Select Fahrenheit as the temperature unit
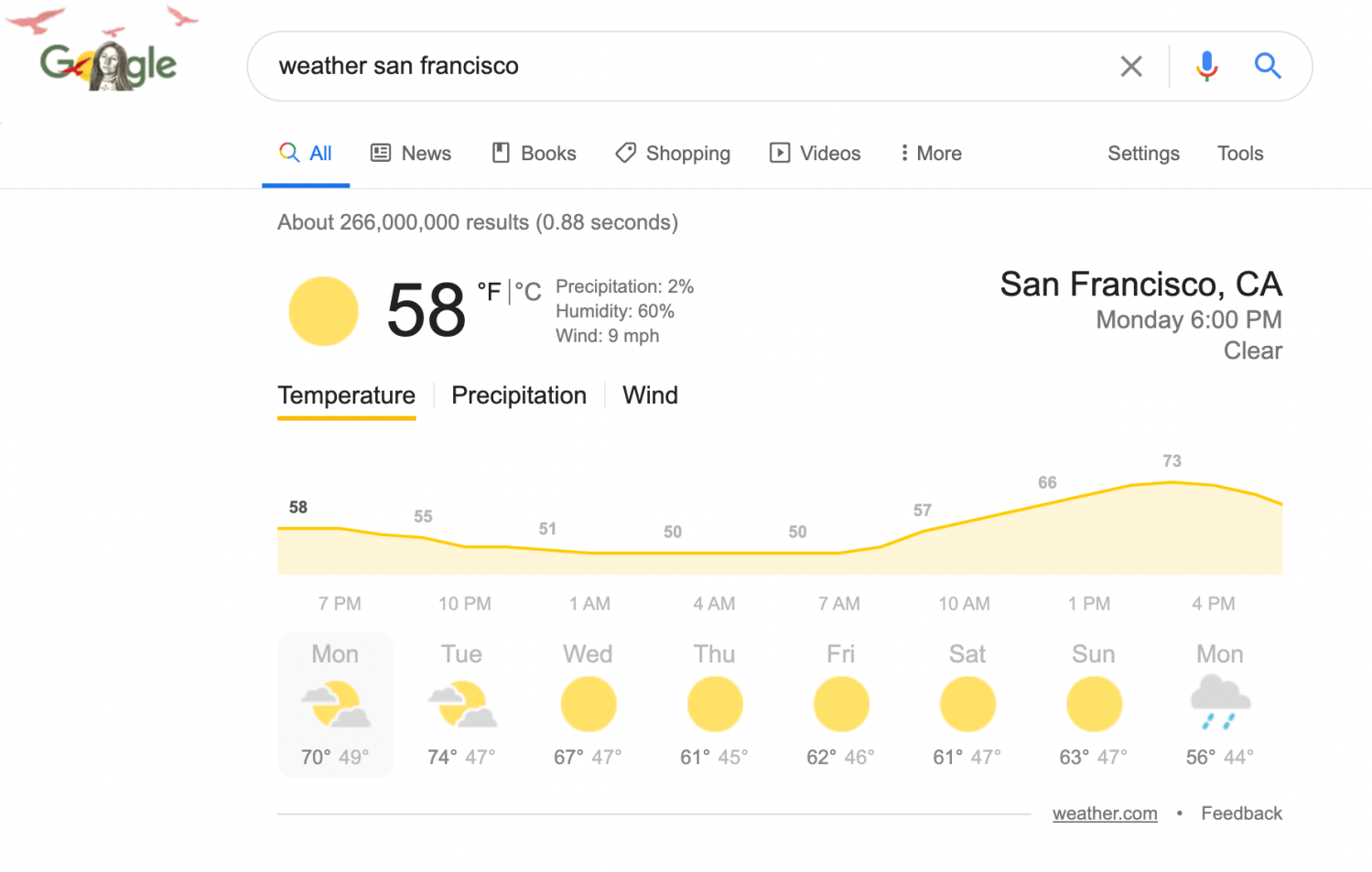Viewport: 1372px width, 872px height. coord(491,291)
